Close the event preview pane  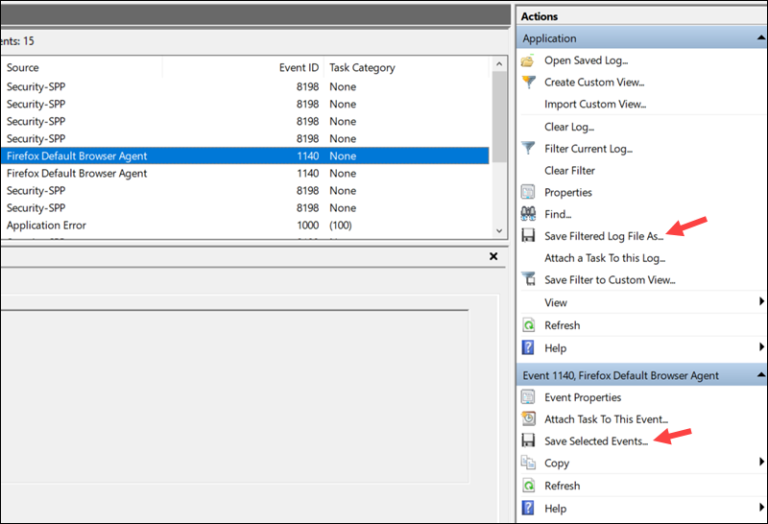click(494, 256)
